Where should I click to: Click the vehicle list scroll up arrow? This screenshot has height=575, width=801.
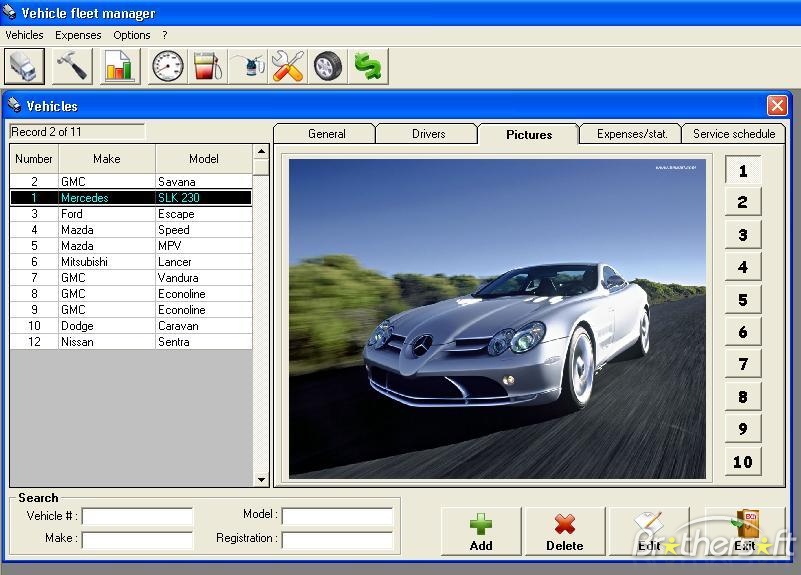point(261,152)
